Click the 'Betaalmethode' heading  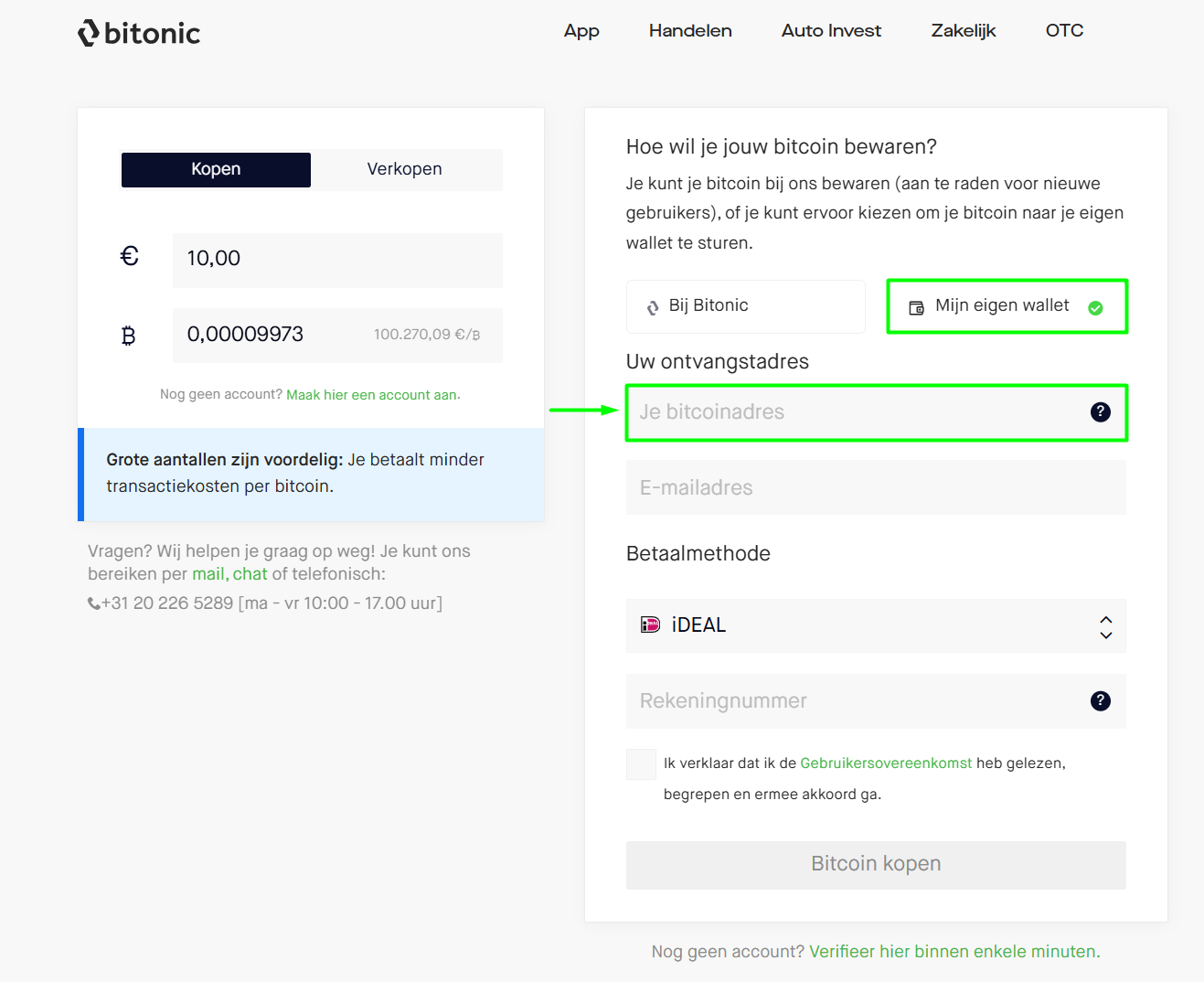pos(698,554)
